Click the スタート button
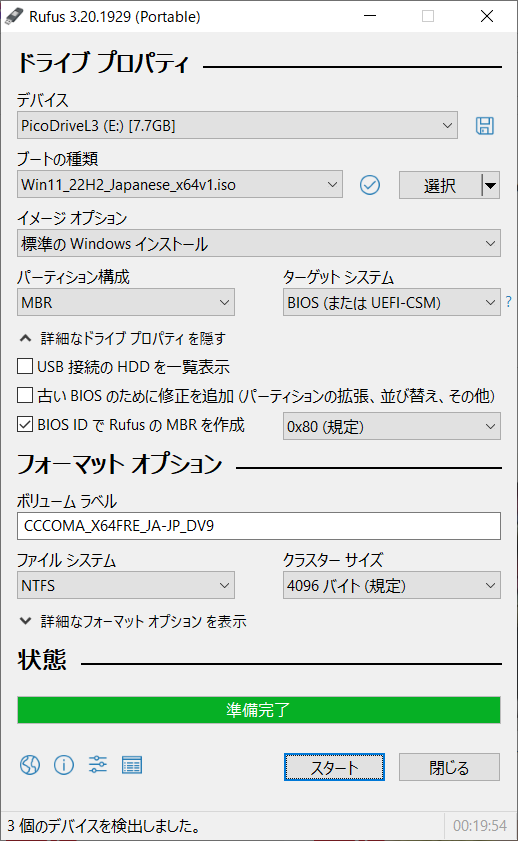This screenshot has width=518, height=841. [x=334, y=768]
